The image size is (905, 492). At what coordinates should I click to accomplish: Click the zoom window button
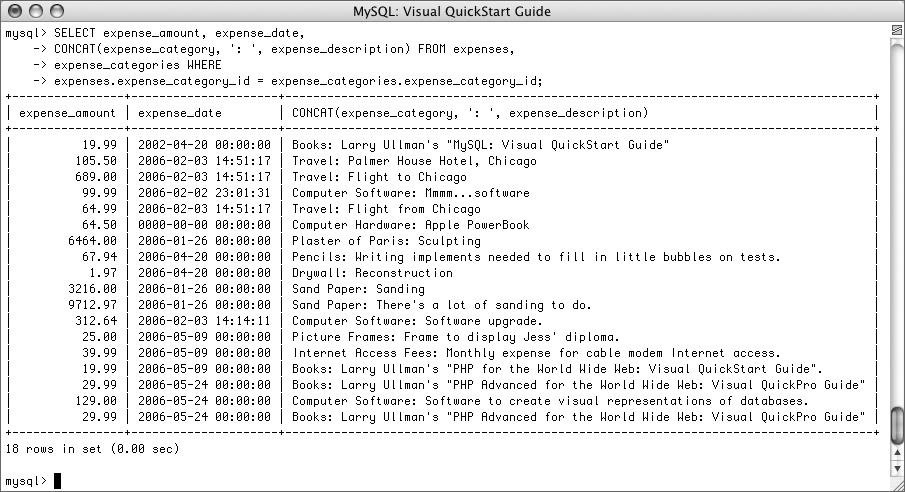(57, 11)
